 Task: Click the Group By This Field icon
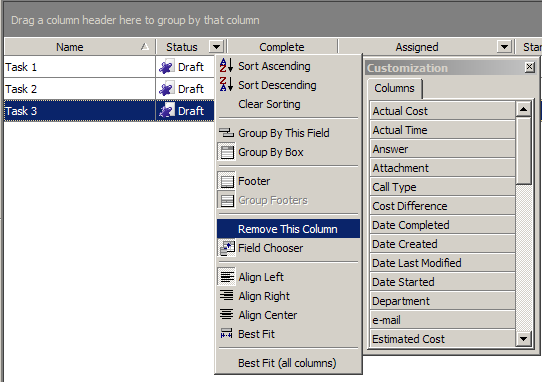pyautogui.click(x=226, y=133)
